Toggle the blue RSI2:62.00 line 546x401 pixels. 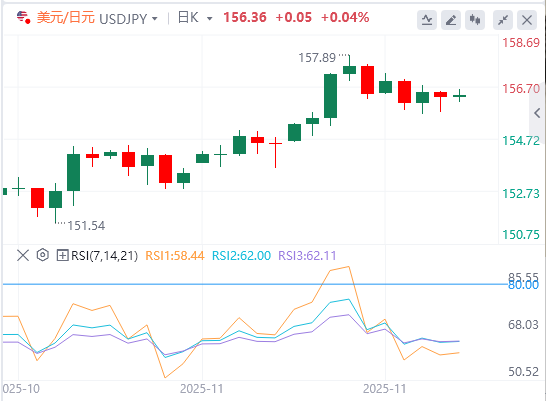(241, 256)
